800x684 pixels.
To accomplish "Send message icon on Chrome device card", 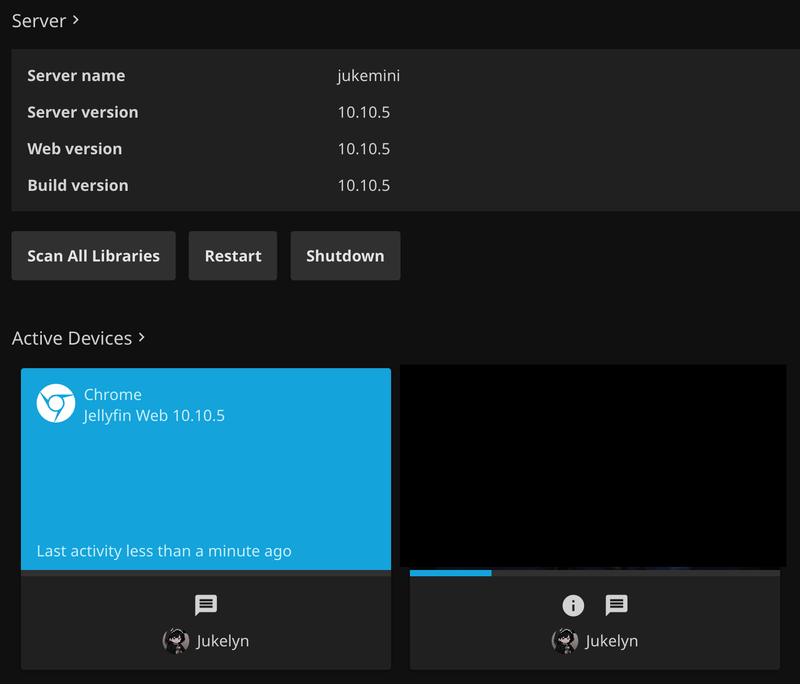I will coord(206,605).
